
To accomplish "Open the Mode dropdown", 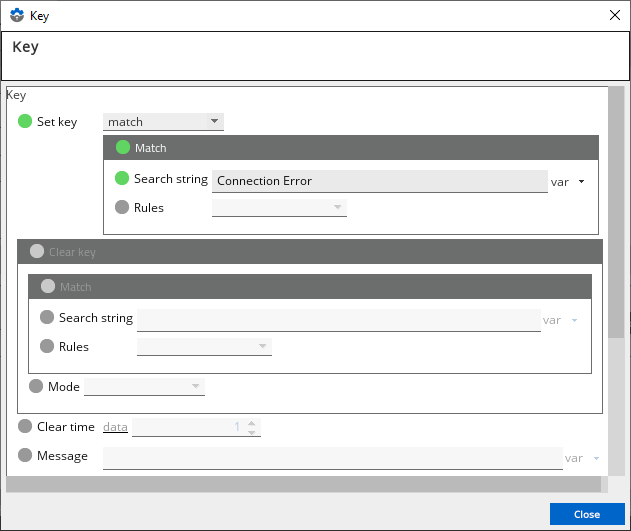I will point(144,386).
